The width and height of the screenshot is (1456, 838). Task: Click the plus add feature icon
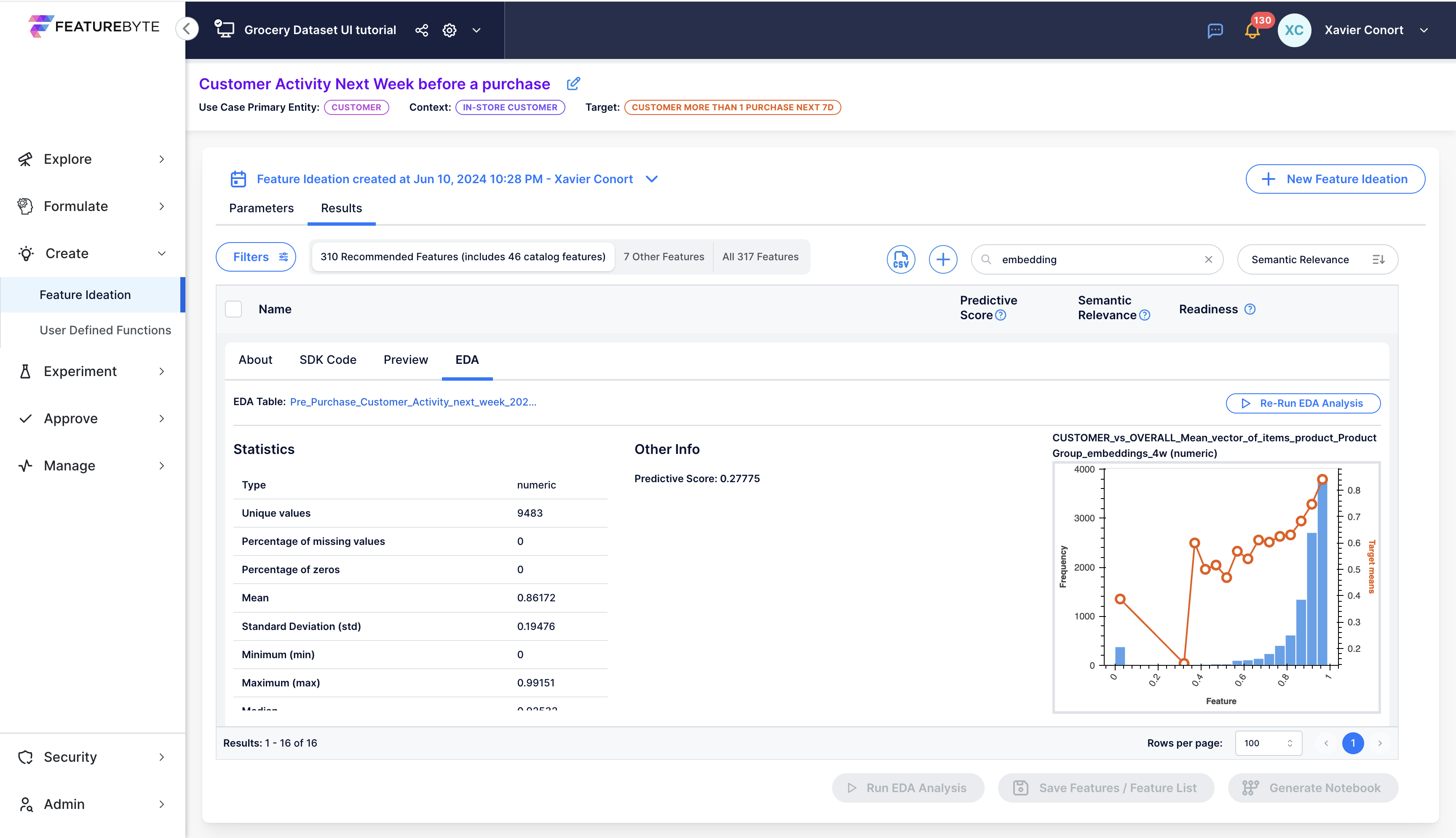(x=943, y=259)
